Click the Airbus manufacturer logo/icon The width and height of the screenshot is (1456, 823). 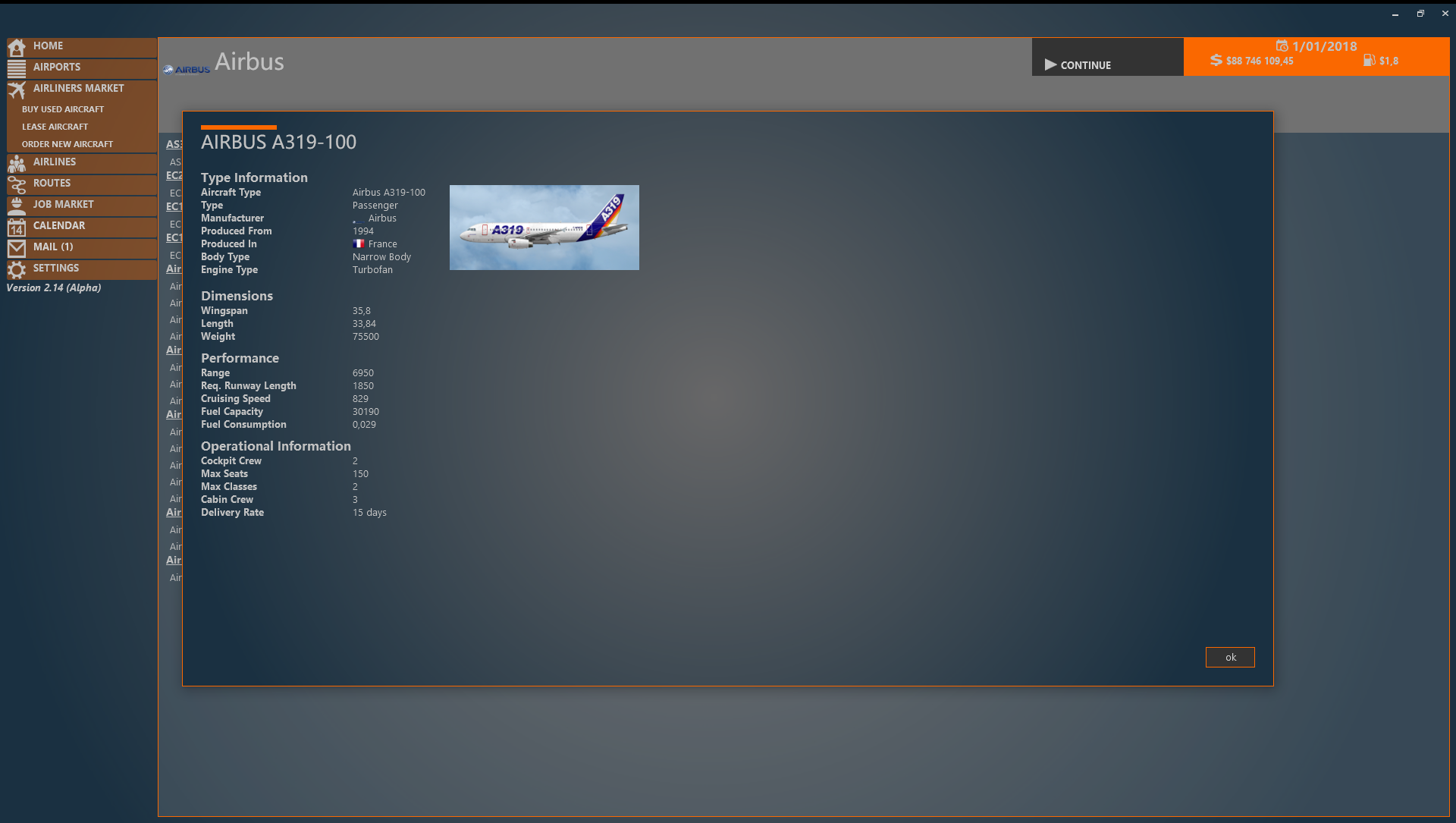point(185,69)
